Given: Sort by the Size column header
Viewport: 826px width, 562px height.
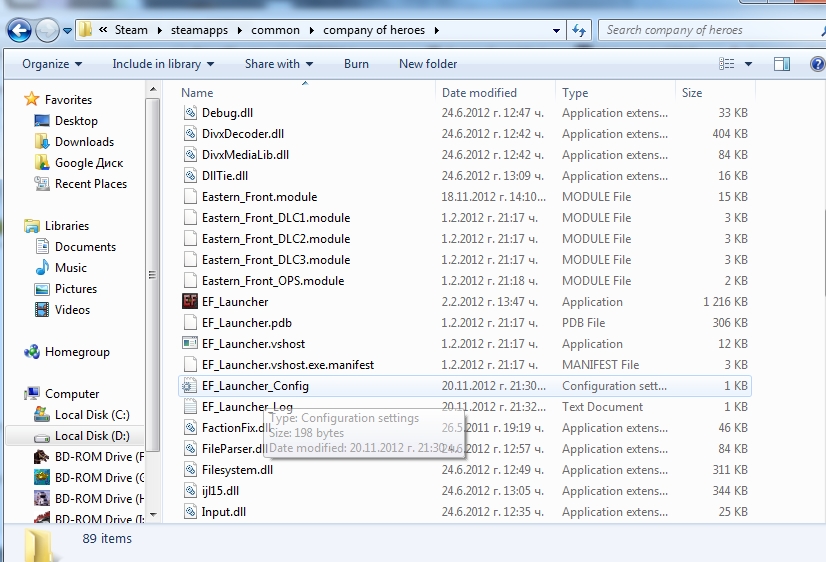Looking at the screenshot, I should [692, 93].
